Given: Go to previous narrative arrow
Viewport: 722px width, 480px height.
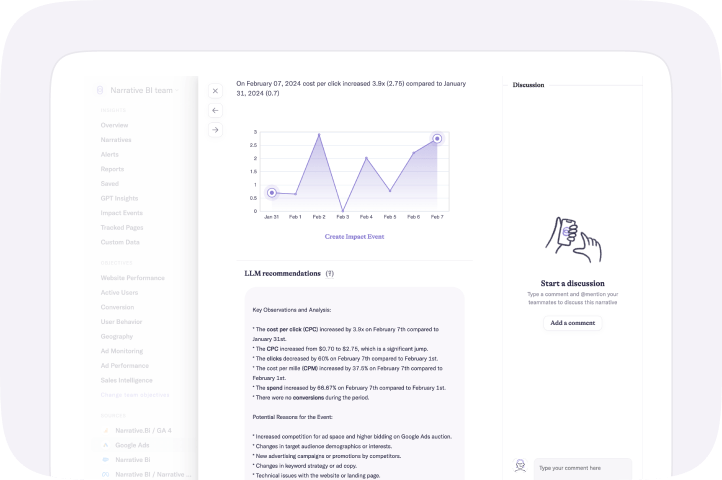Looking at the screenshot, I should pyautogui.click(x=215, y=111).
